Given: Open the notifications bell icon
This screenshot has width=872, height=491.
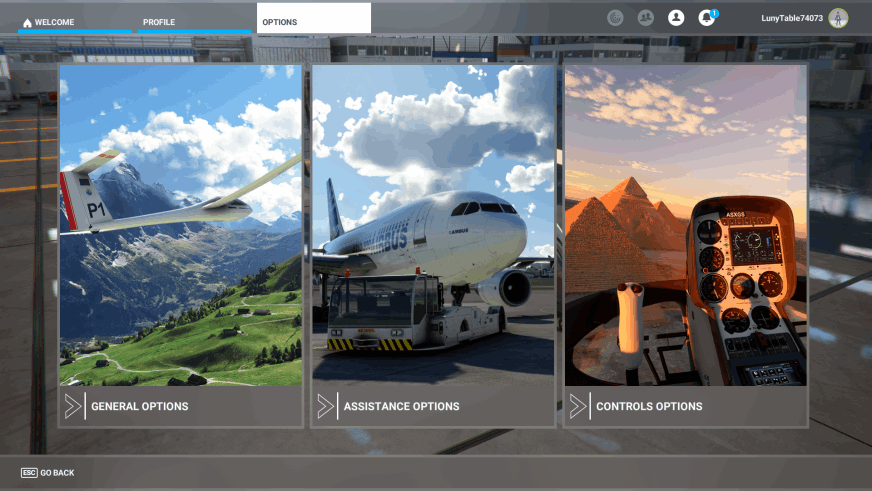Looking at the screenshot, I should (x=706, y=17).
